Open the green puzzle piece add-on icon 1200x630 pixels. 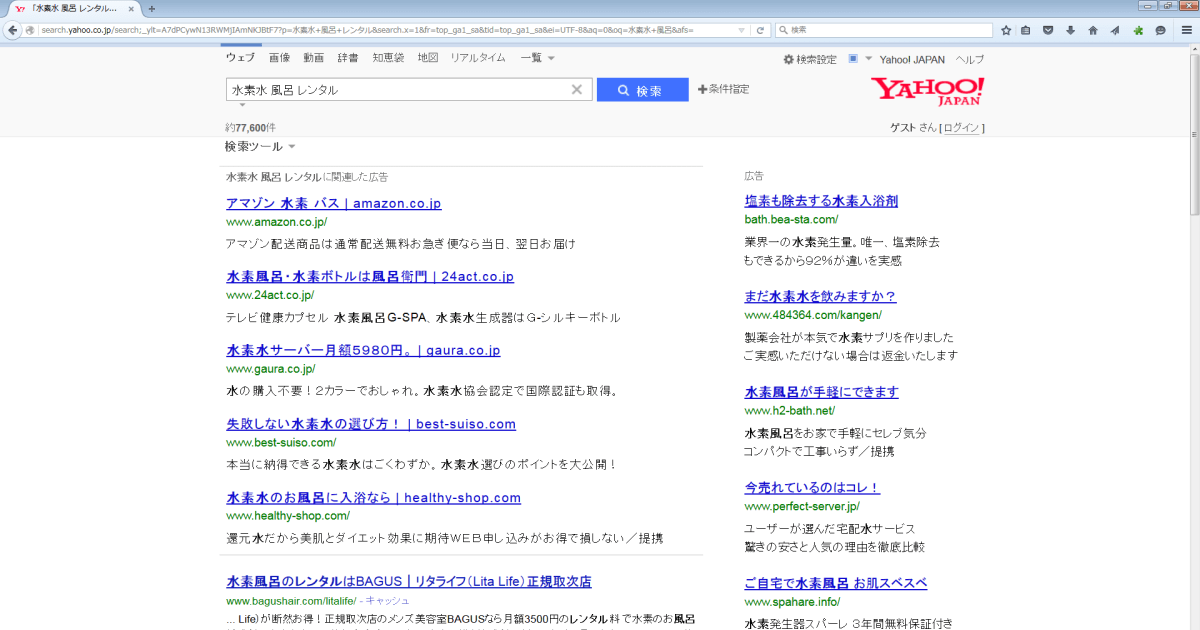(x=1138, y=30)
